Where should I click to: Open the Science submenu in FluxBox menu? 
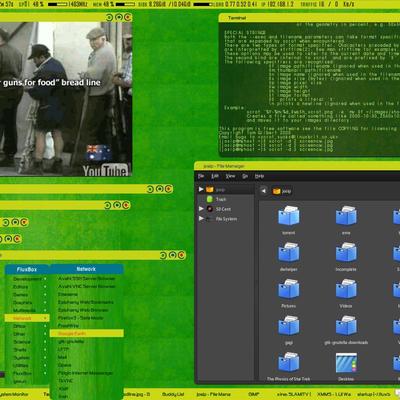[x=27, y=342]
